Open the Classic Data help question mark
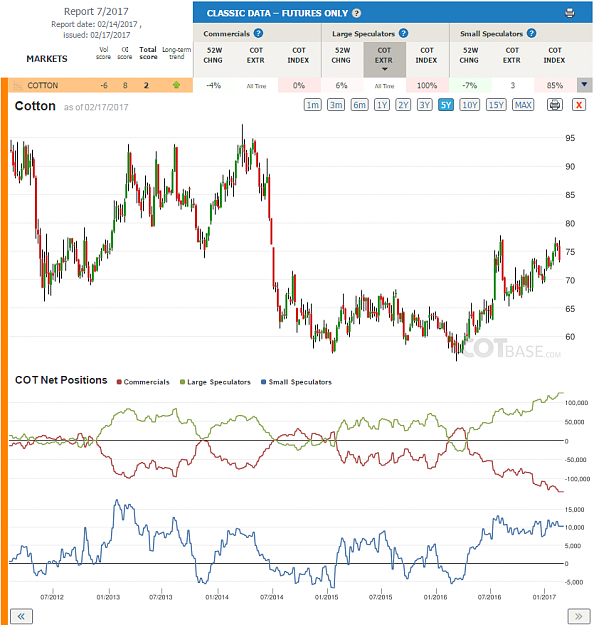 pos(357,13)
